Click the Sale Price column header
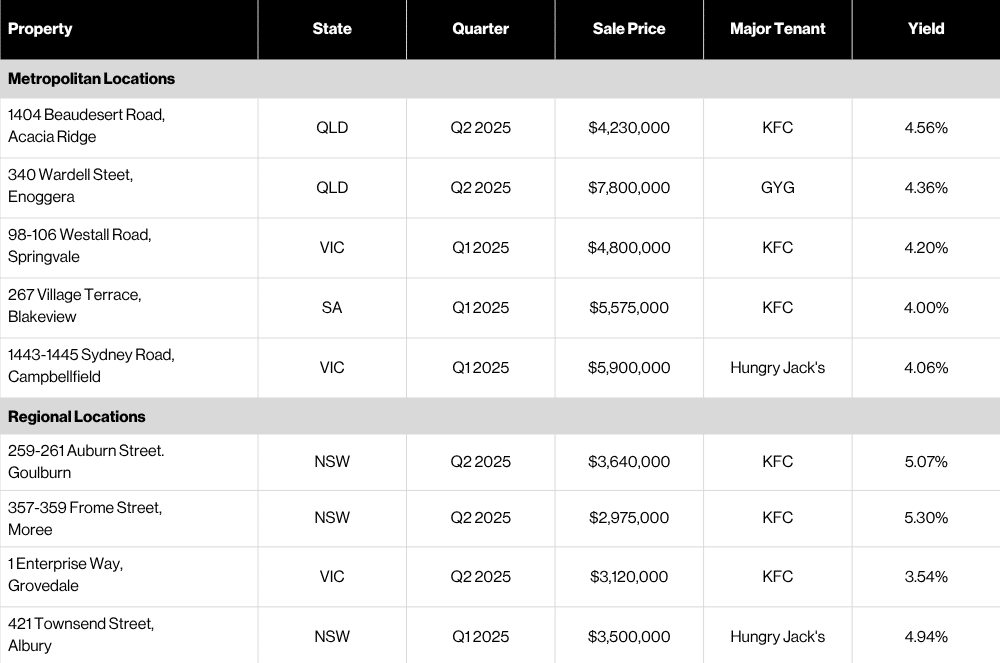The height and width of the screenshot is (663, 1000). coord(629,29)
